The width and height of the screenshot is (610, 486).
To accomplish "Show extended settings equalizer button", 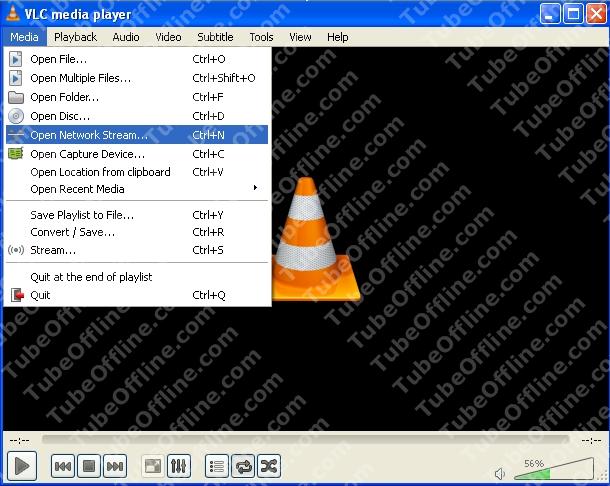I will pos(179,466).
